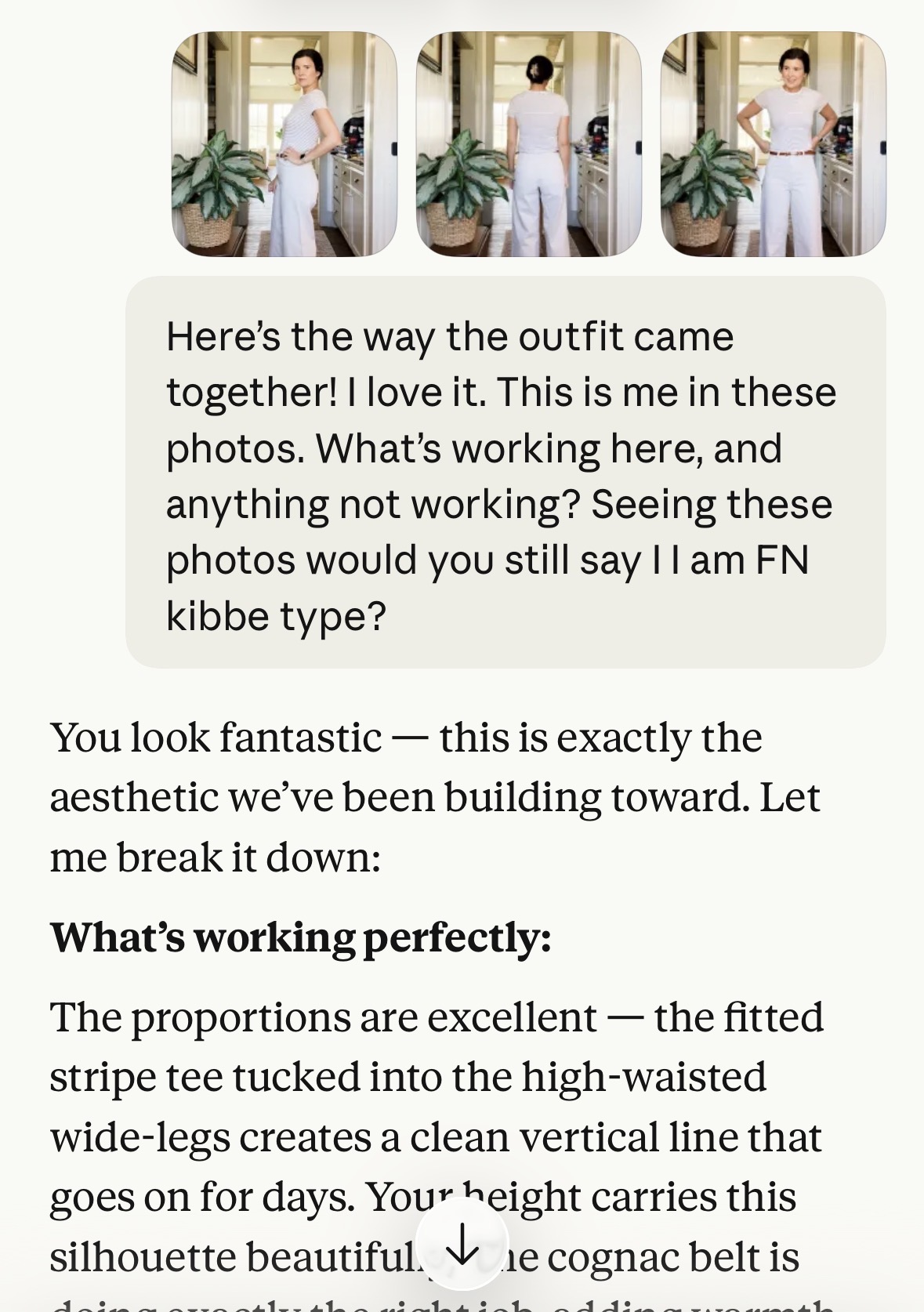Click the line "anything not working? Seeing these"
Image resolution: width=924 pixels, height=1312 pixels.
pos(498,504)
